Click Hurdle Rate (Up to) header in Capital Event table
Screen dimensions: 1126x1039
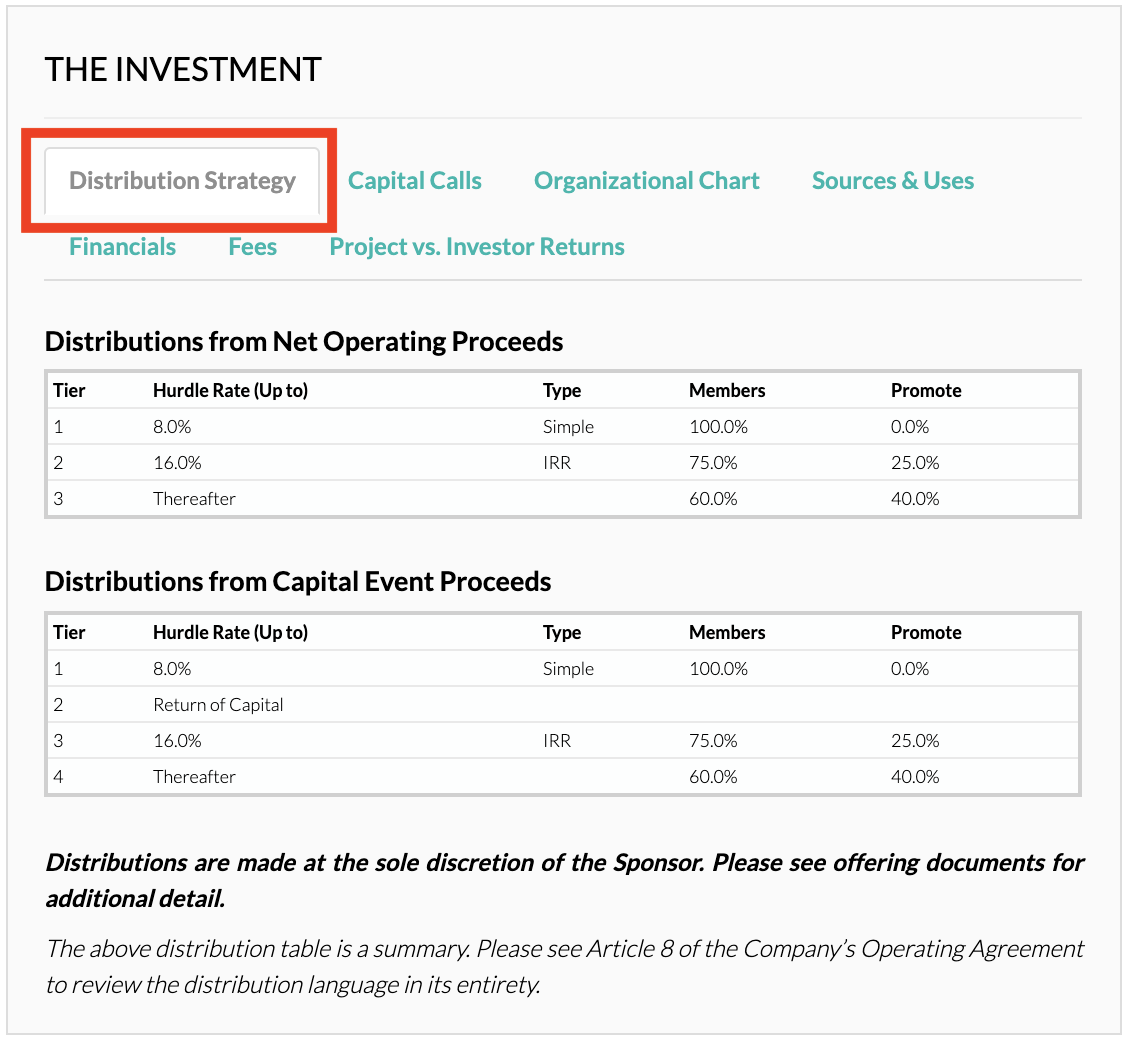pyautogui.click(x=231, y=633)
